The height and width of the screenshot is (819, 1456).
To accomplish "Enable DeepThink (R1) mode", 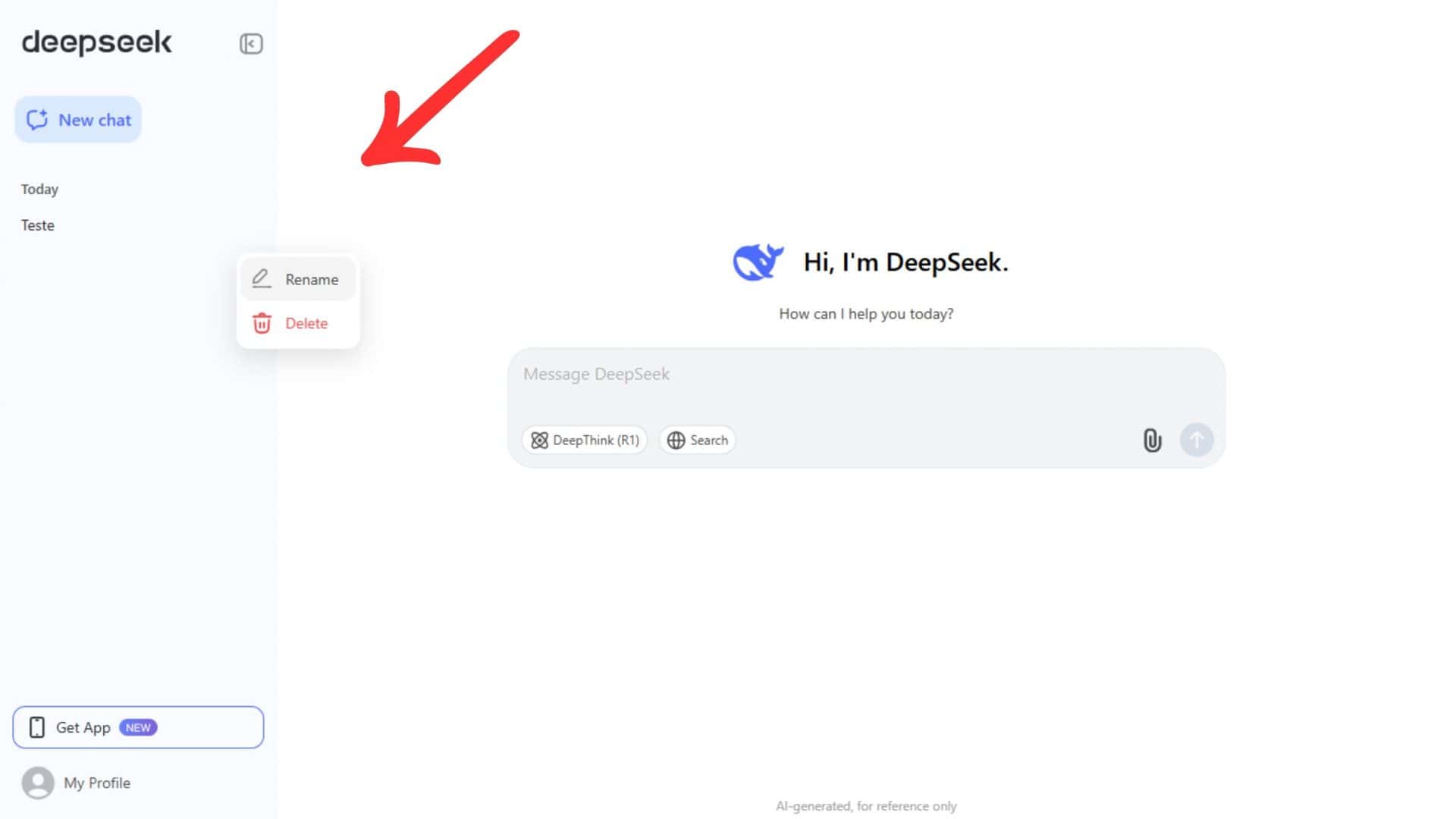I will click(584, 440).
